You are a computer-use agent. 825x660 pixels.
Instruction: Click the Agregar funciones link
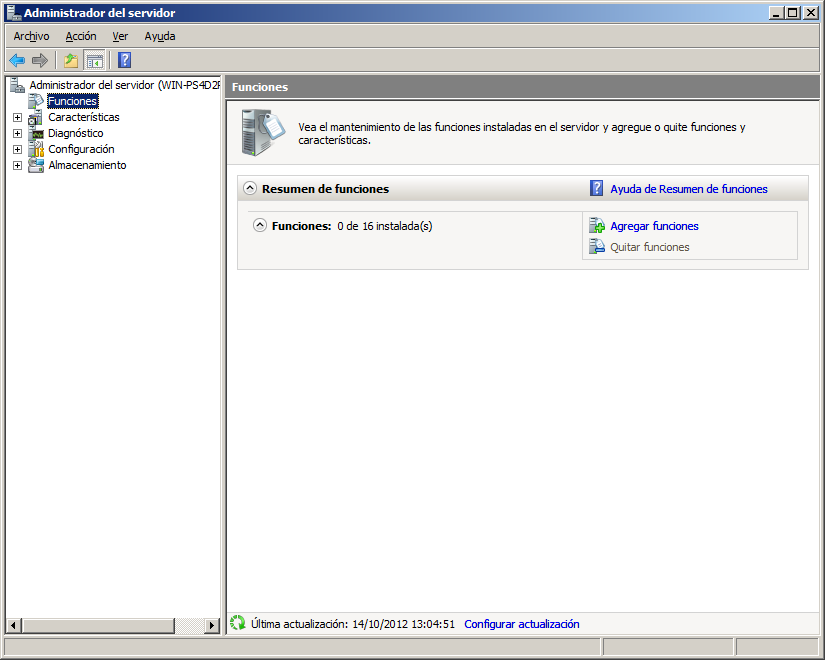coord(653,226)
